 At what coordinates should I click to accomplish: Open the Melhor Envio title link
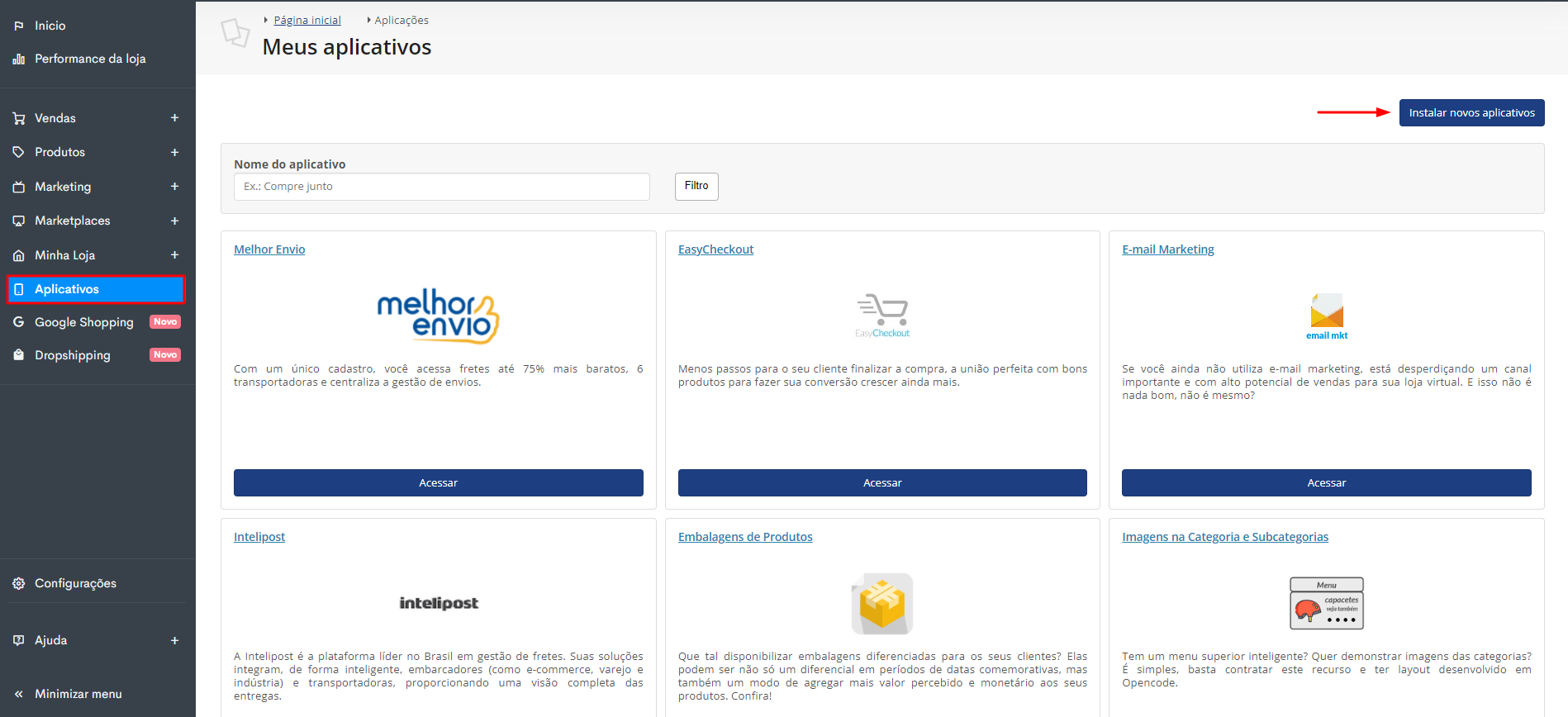(x=269, y=249)
